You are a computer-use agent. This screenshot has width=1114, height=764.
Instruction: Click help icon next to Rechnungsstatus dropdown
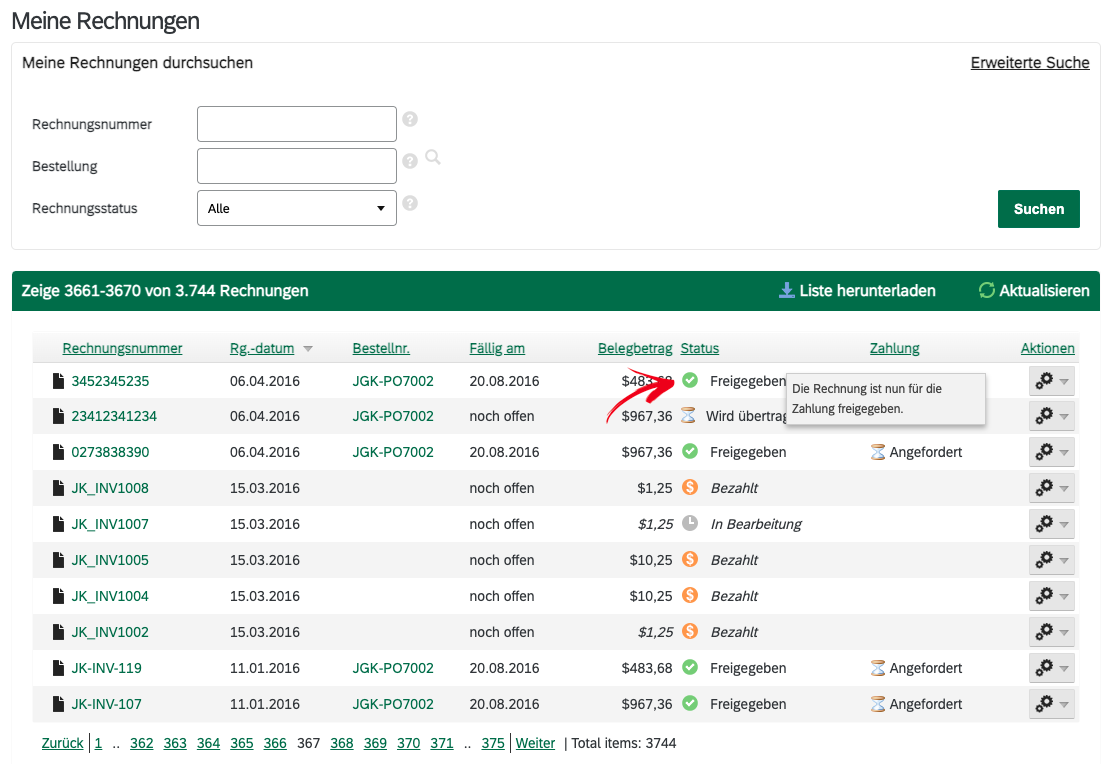[x=410, y=203]
